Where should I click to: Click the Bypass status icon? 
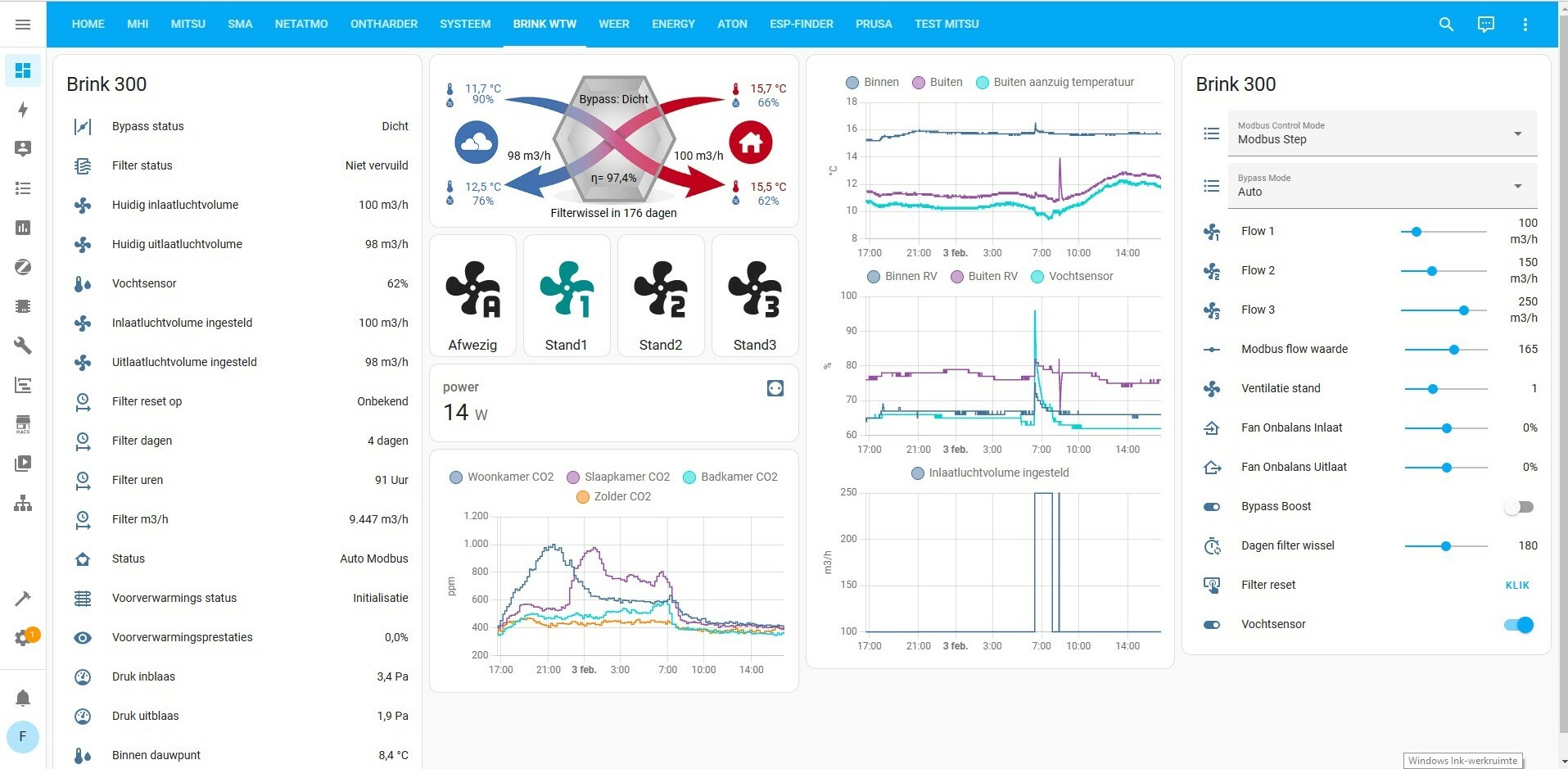[x=83, y=126]
